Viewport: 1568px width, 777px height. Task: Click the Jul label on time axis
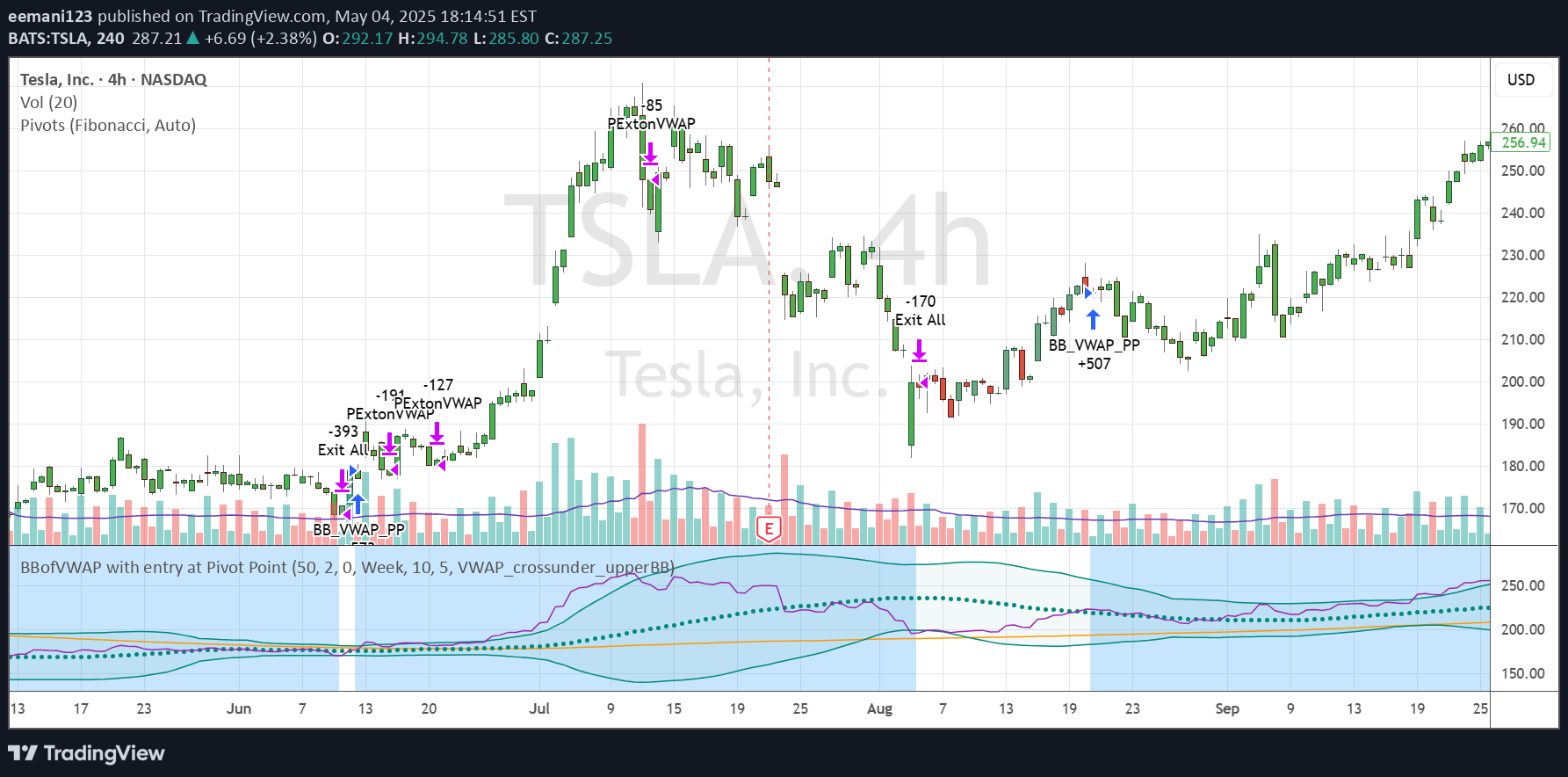pyautogui.click(x=539, y=708)
